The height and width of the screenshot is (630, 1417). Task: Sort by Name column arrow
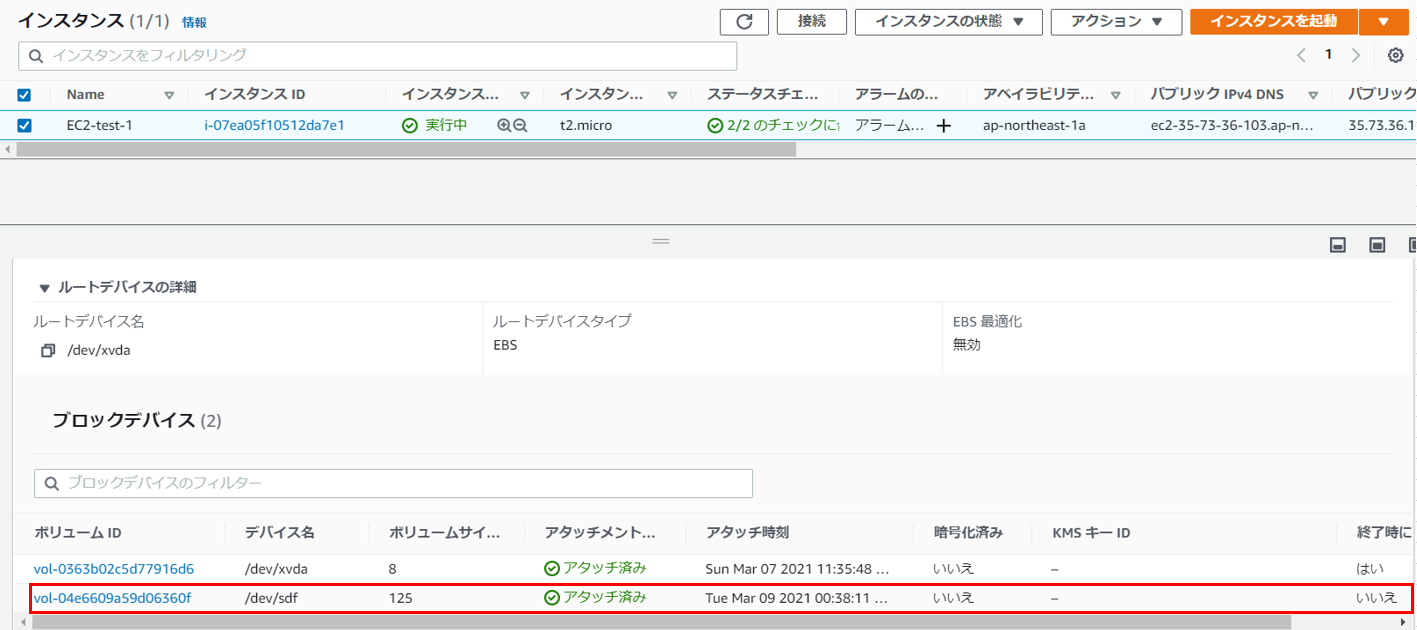[169, 95]
